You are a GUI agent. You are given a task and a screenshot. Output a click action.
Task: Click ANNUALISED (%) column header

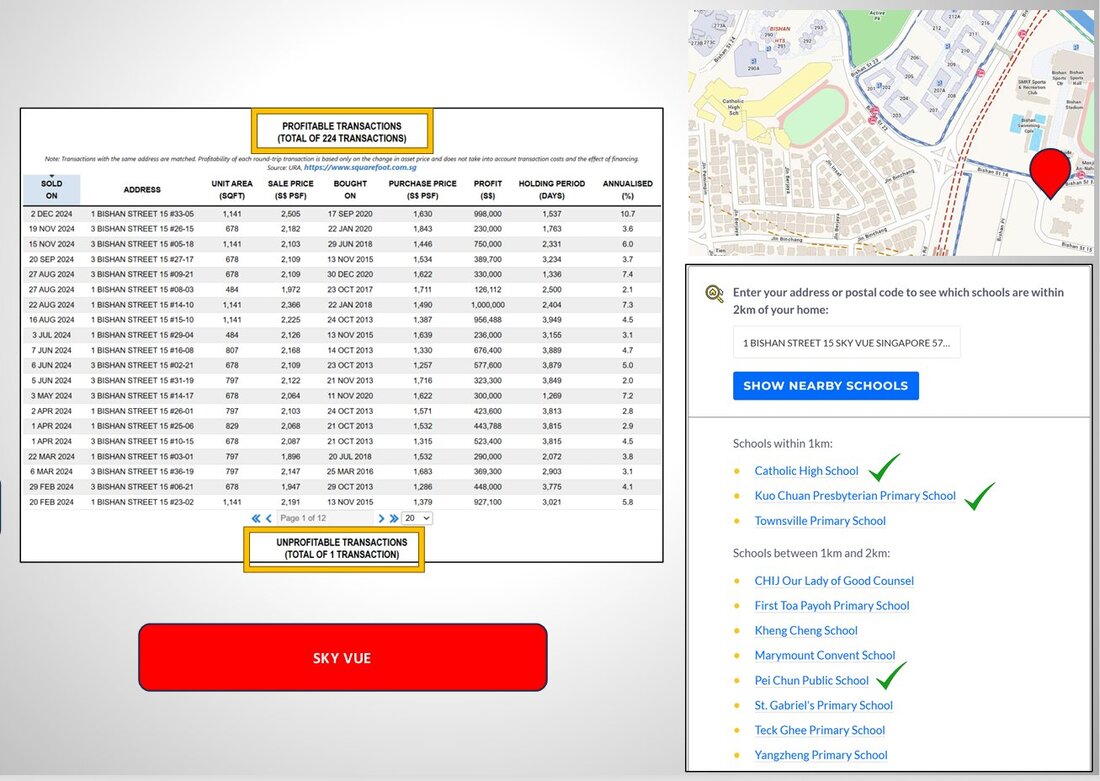627,189
